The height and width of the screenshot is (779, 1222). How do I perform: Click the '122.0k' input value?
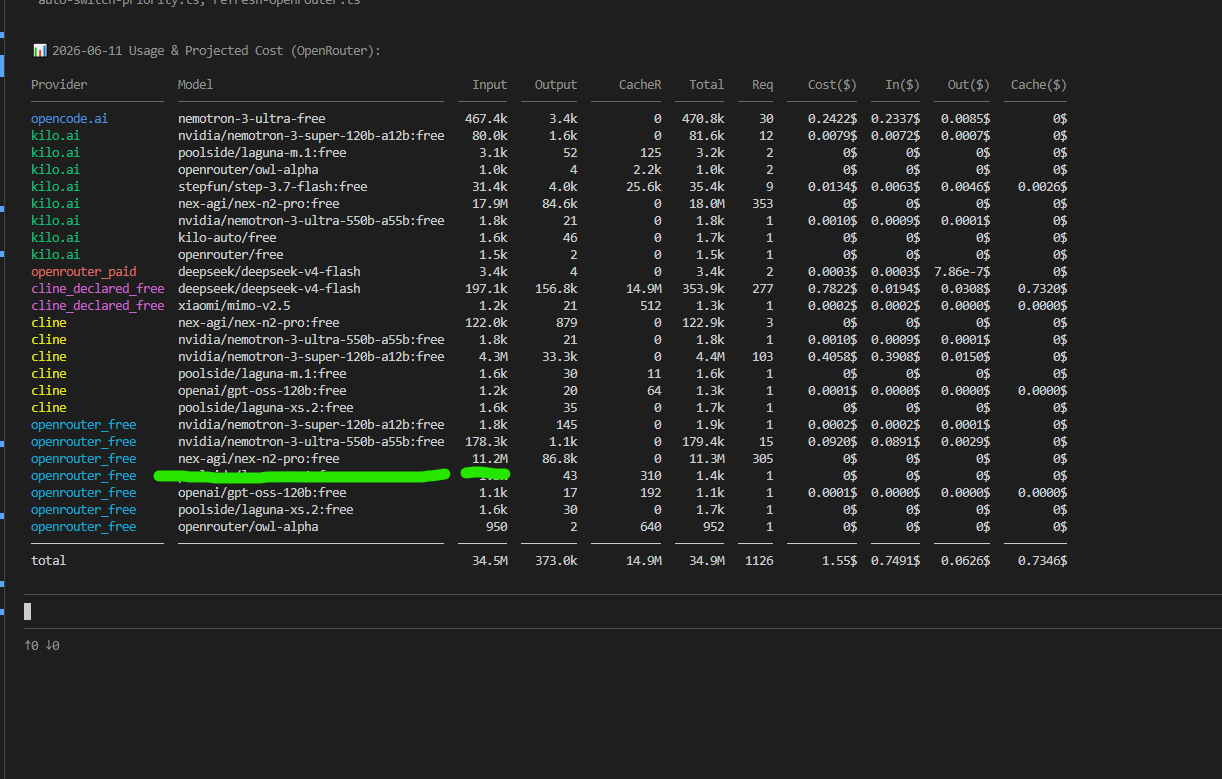click(486, 323)
